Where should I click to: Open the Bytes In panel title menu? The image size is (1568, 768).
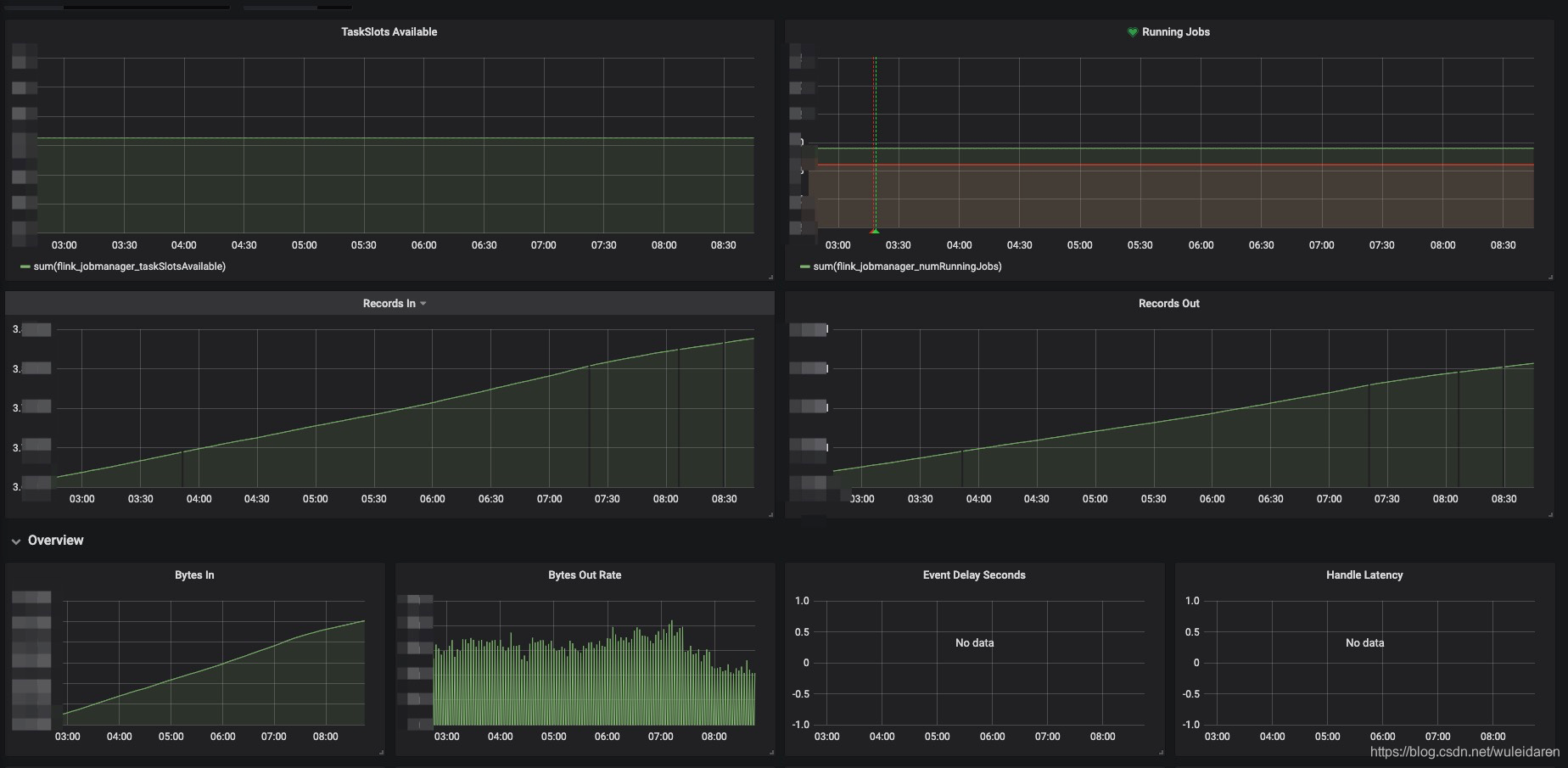pos(194,575)
